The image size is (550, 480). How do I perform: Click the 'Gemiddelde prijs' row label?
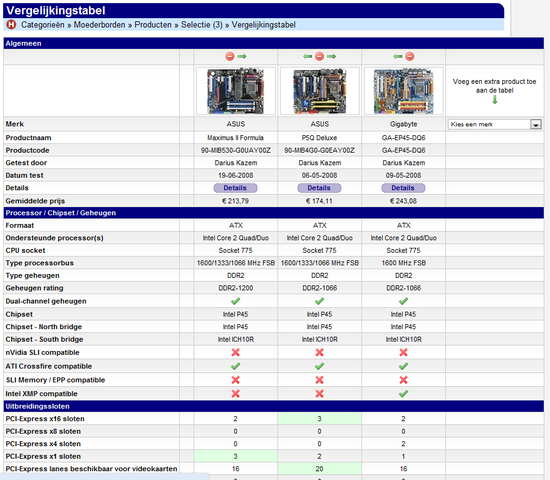coord(35,201)
